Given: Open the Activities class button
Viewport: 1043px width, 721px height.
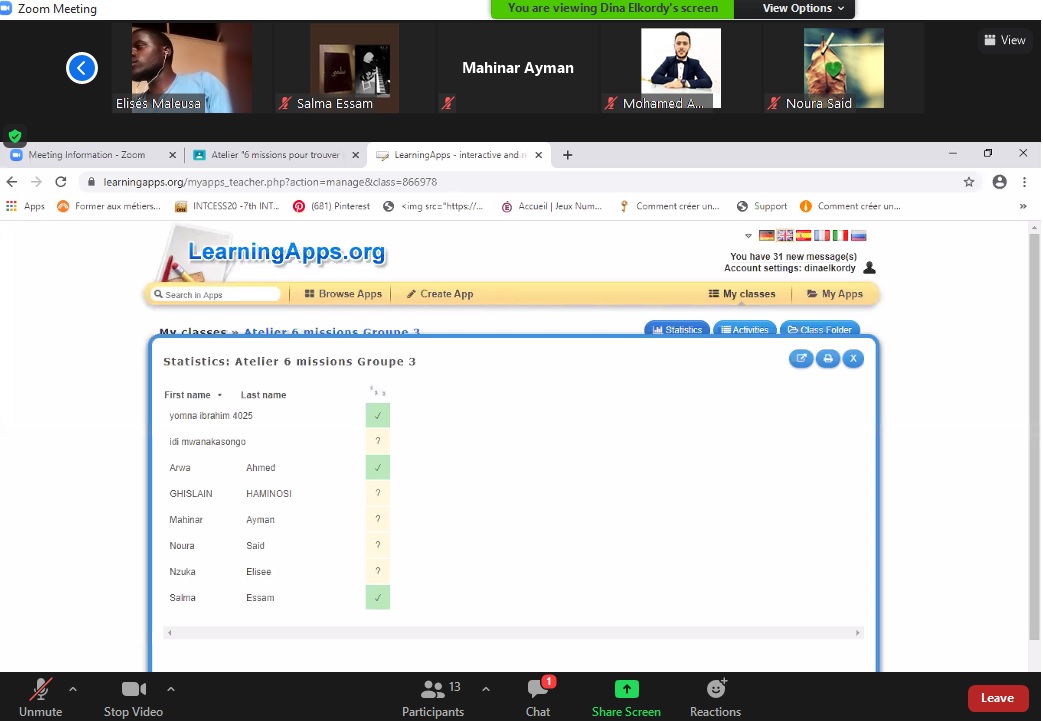Looking at the screenshot, I should pos(744,329).
